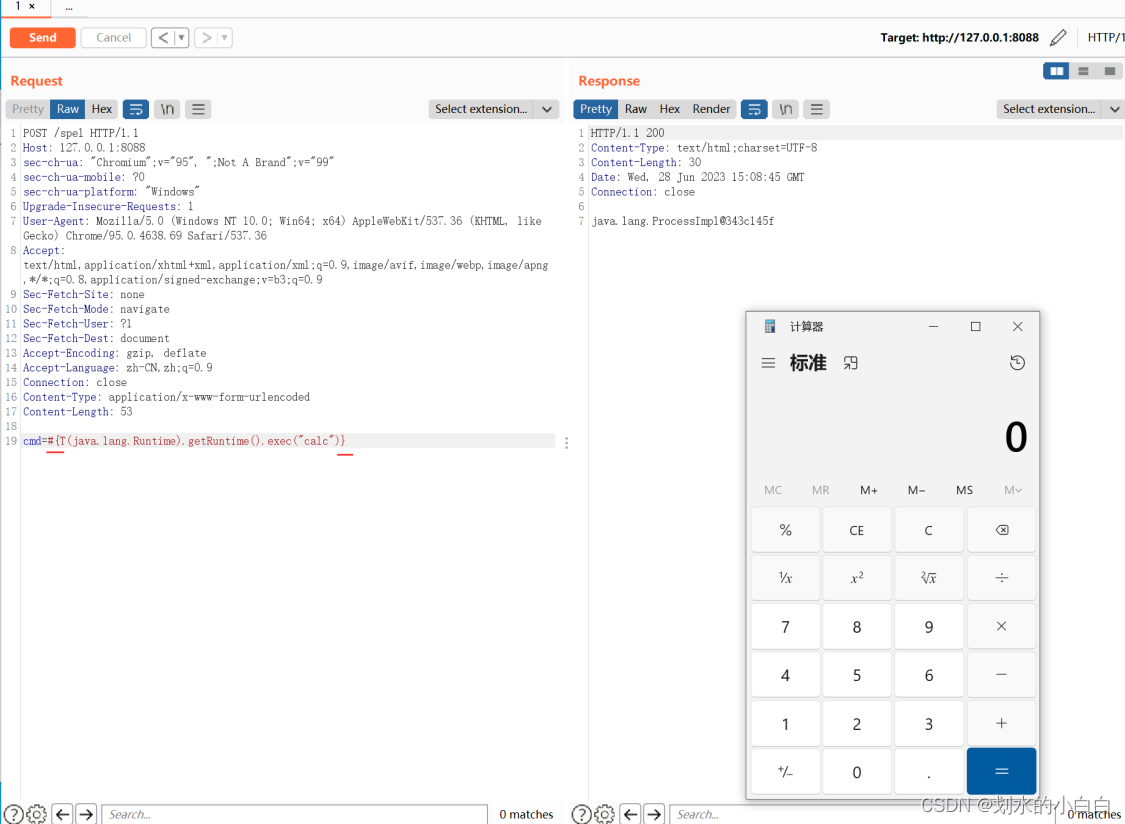
Task: Click the decimal point key in Calculator
Action: (x=928, y=772)
